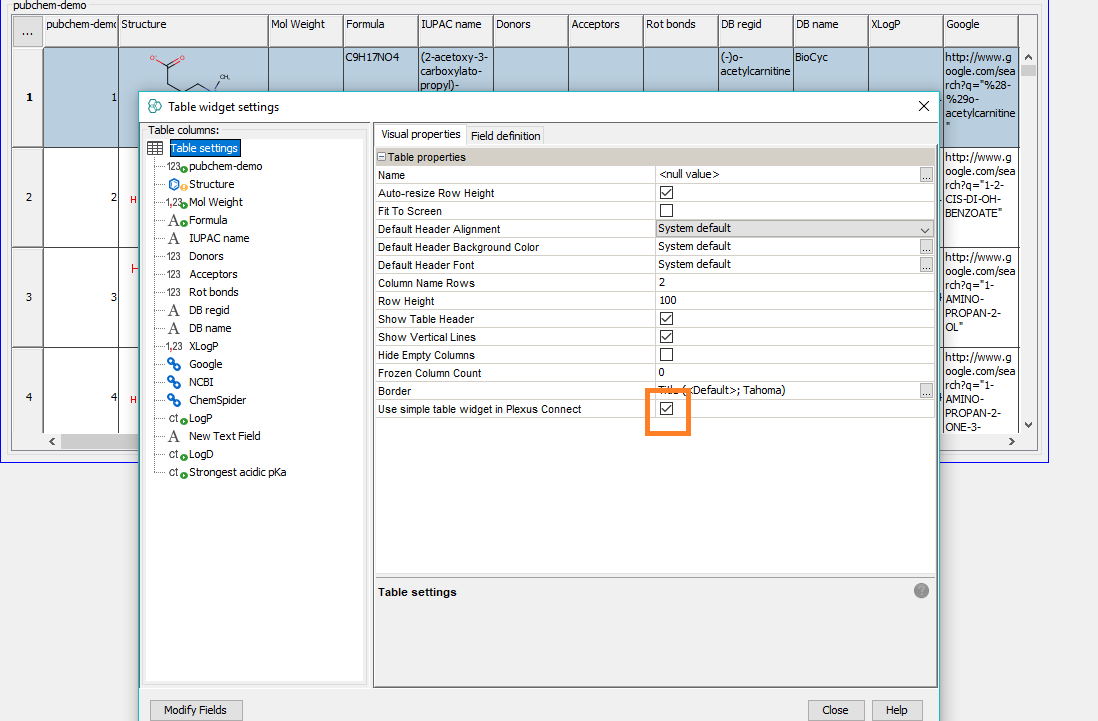Select the Visual properties tab
The image size is (1098, 721).
pos(420,135)
